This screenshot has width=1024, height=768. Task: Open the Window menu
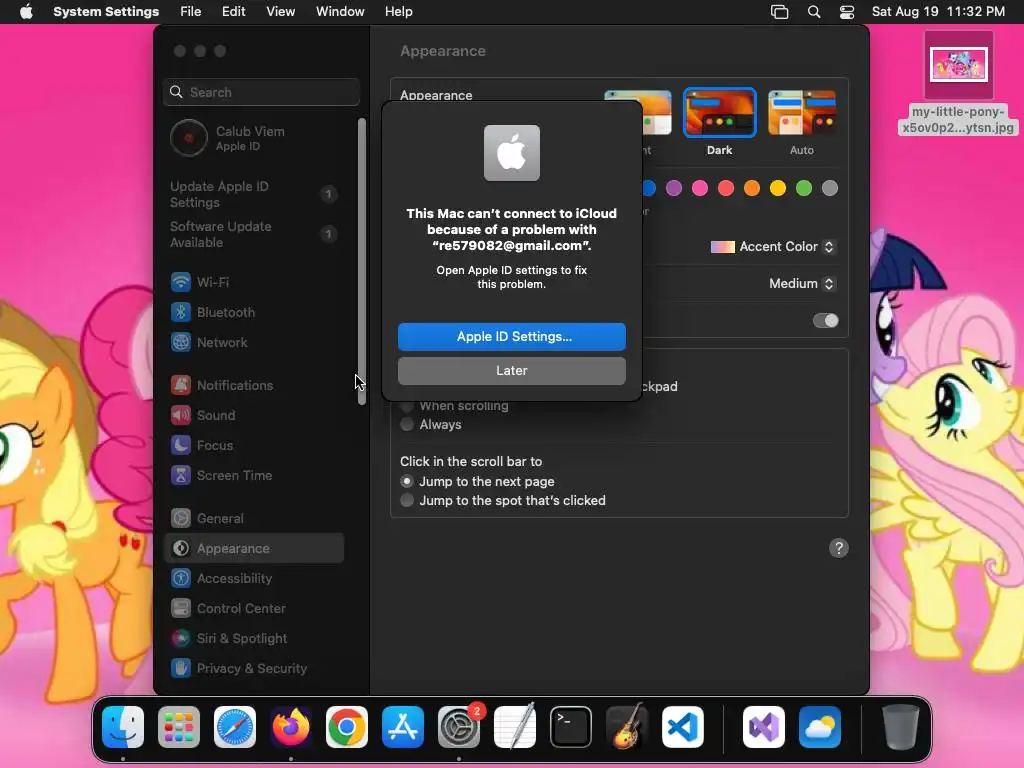coord(340,12)
